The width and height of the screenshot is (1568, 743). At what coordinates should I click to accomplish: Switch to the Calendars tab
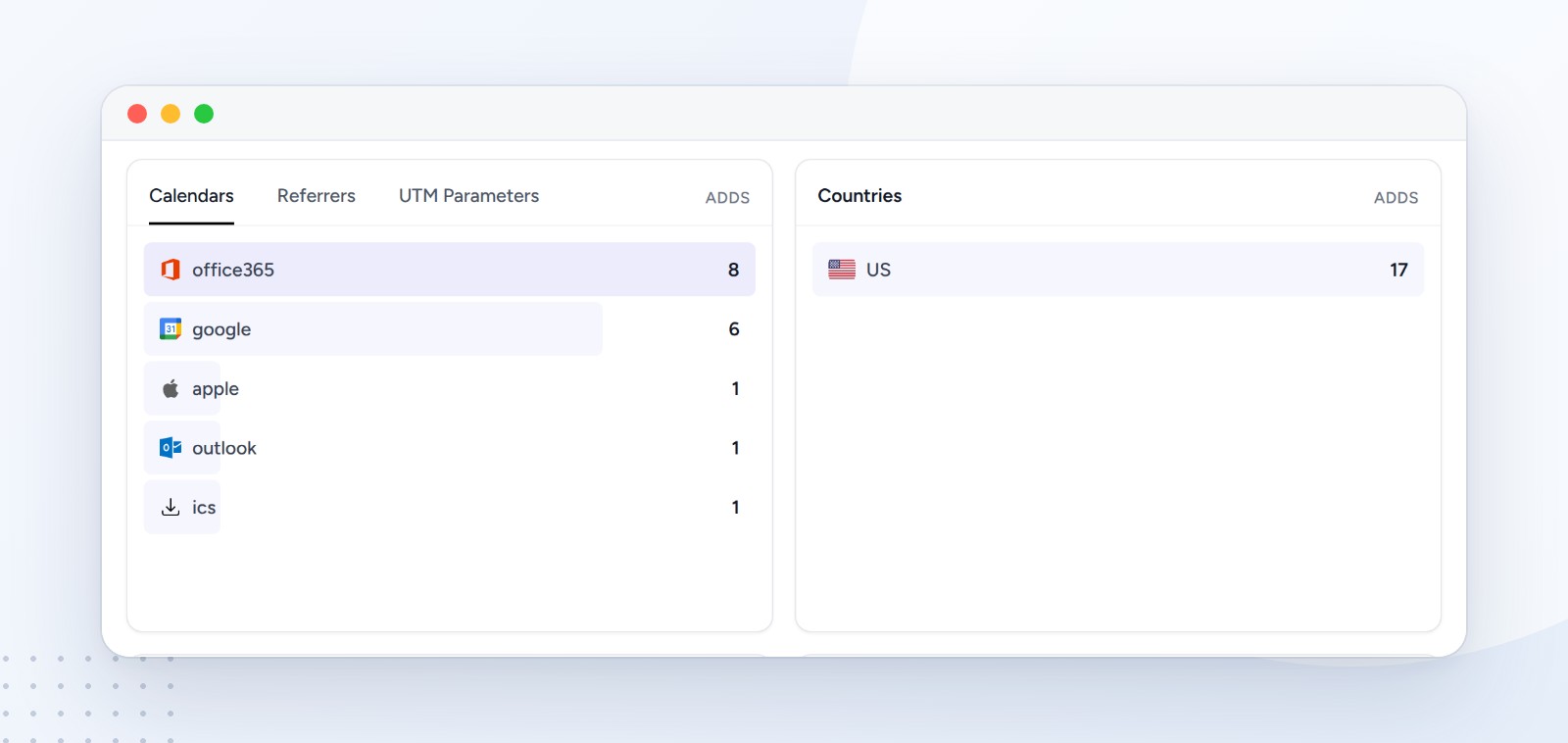(191, 196)
